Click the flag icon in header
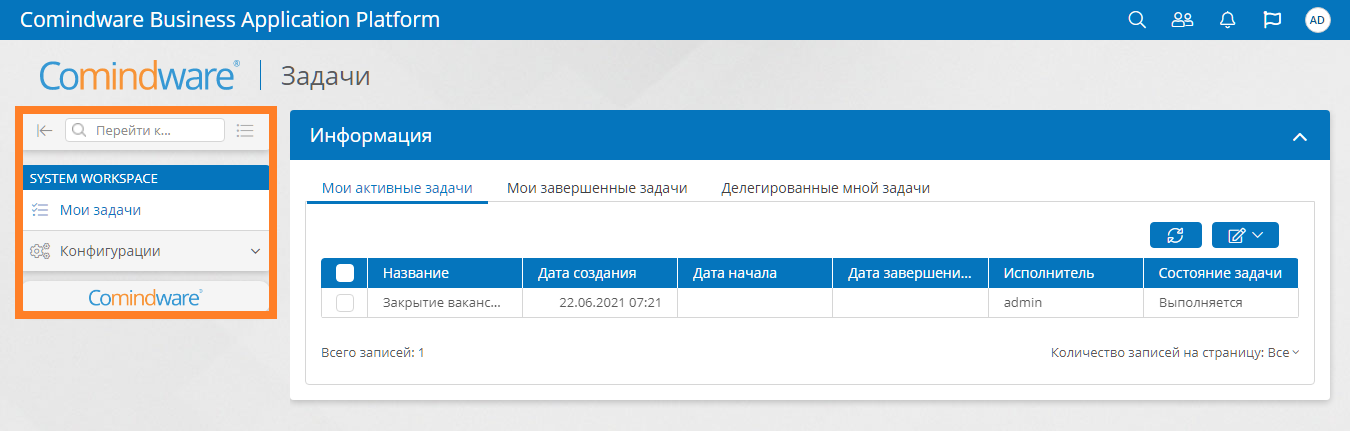The height and width of the screenshot is (431, 1350). [x=1273, y=20]
